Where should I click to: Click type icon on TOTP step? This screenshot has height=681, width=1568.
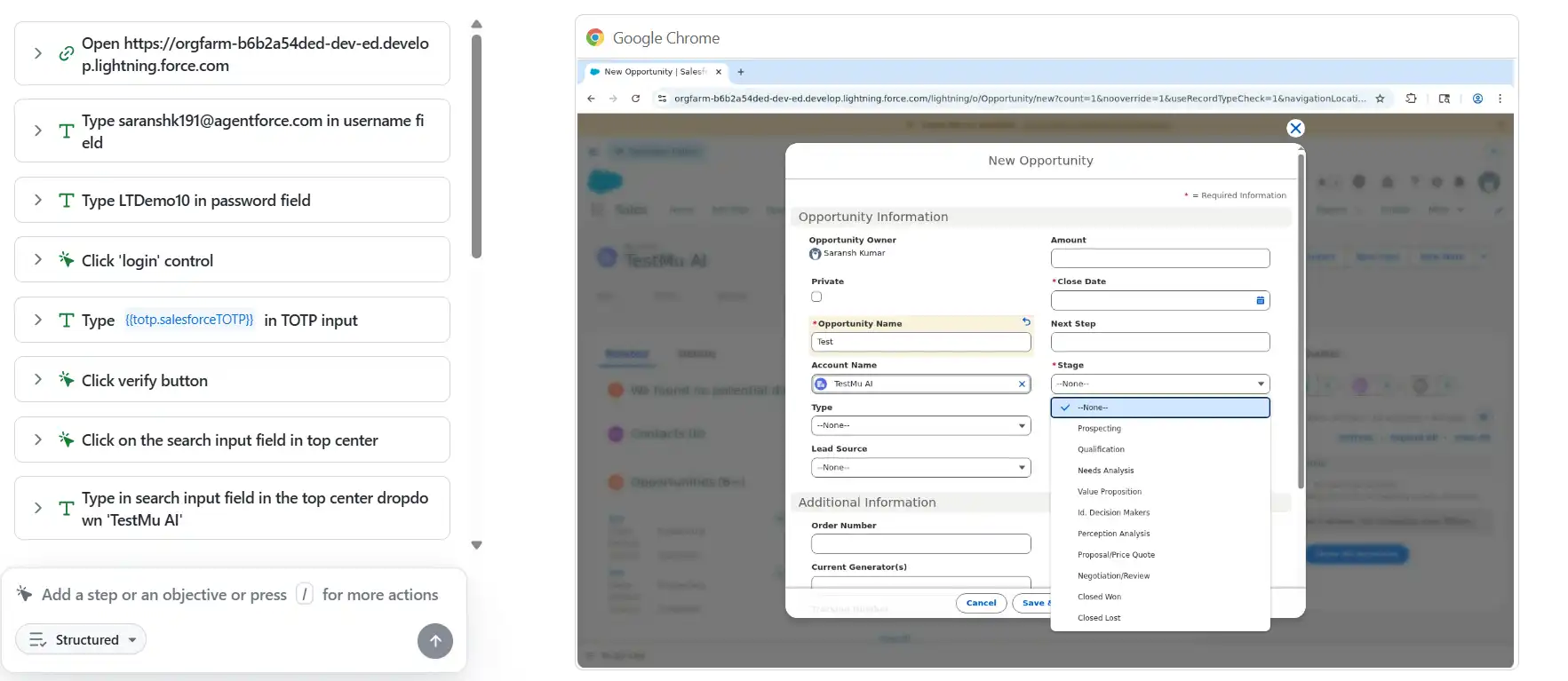[x=66, y=321]
